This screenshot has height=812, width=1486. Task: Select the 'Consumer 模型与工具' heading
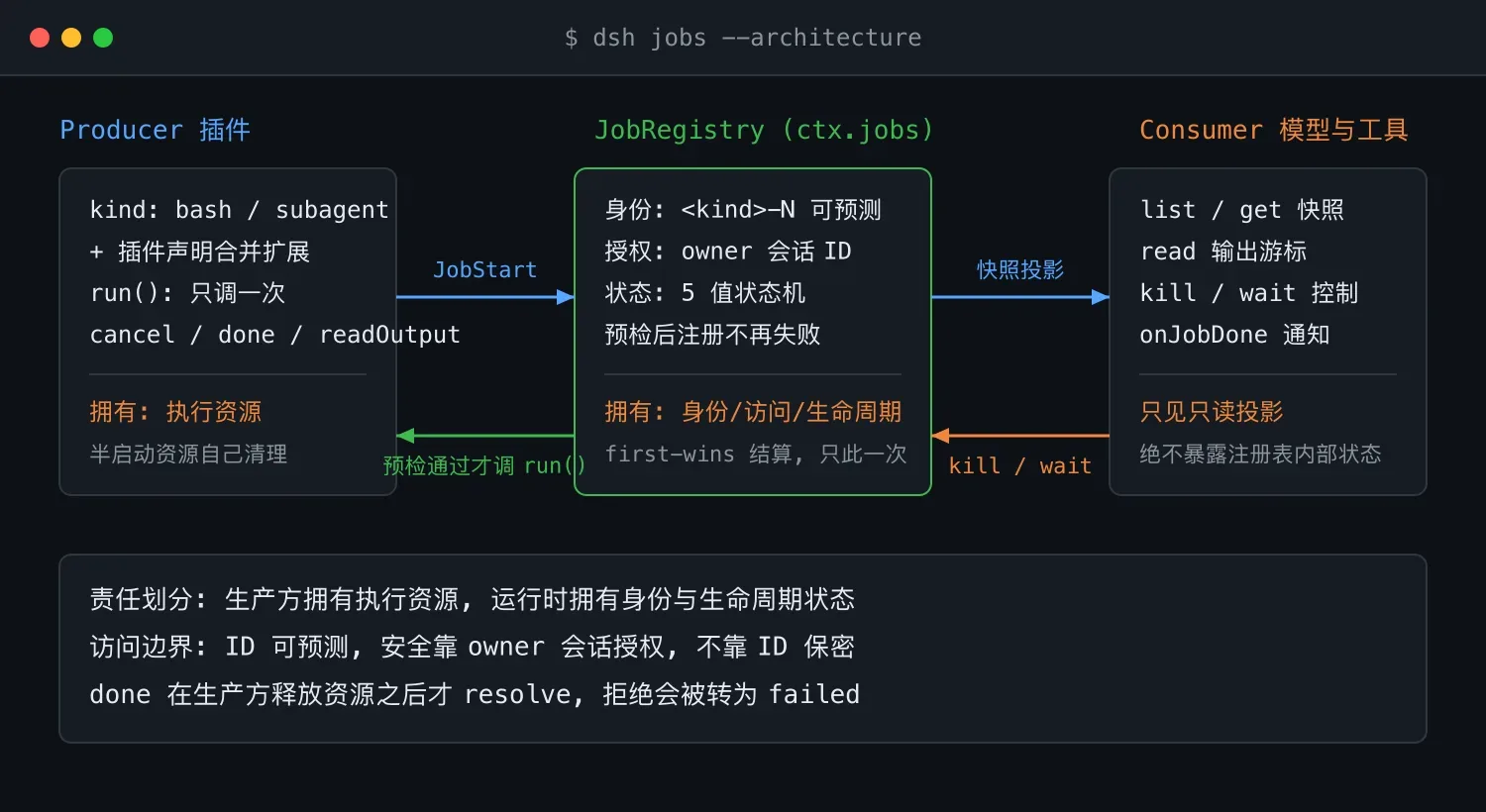coord(1273,130)
